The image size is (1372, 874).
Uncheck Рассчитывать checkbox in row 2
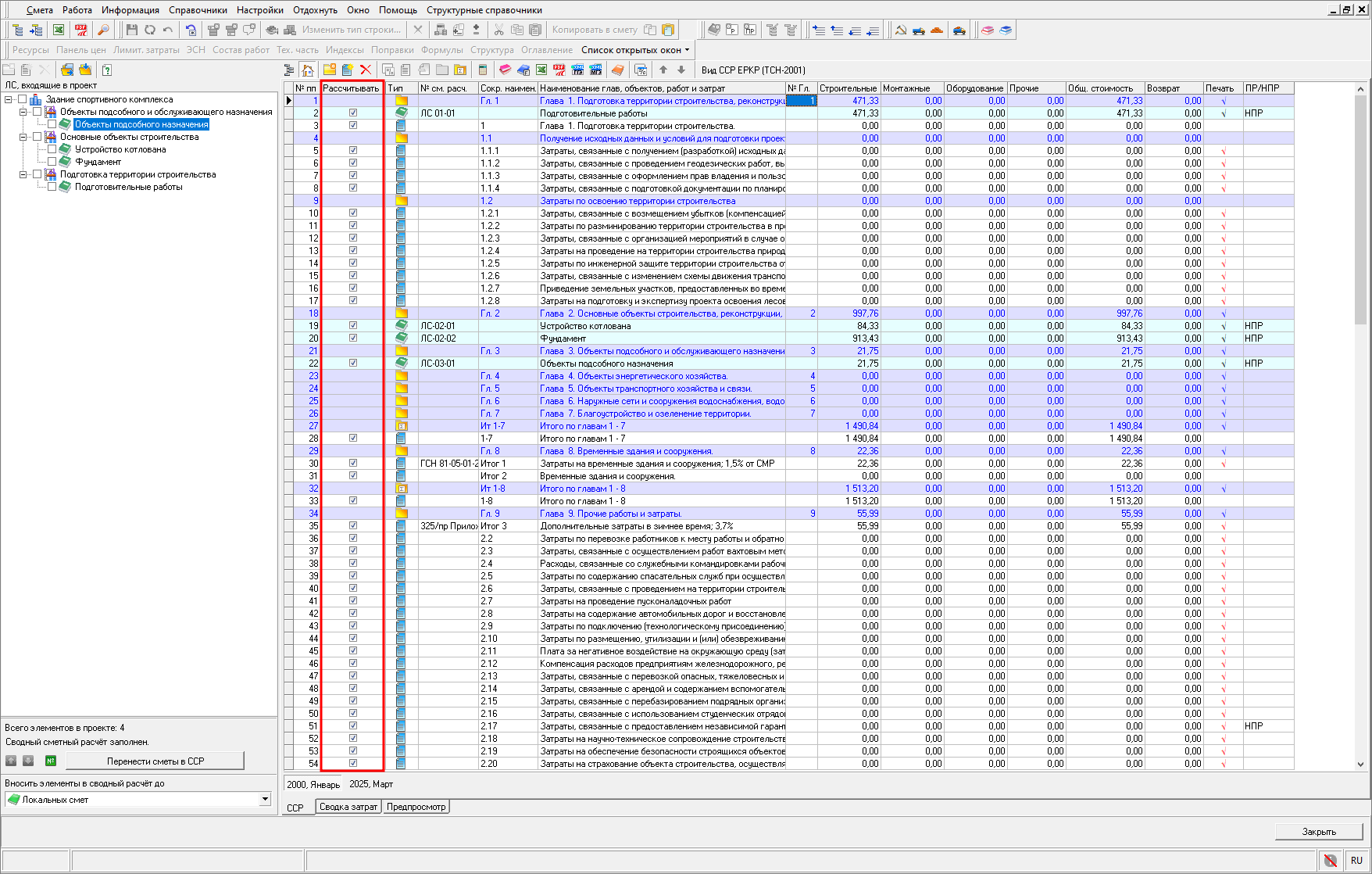(353, 113)
